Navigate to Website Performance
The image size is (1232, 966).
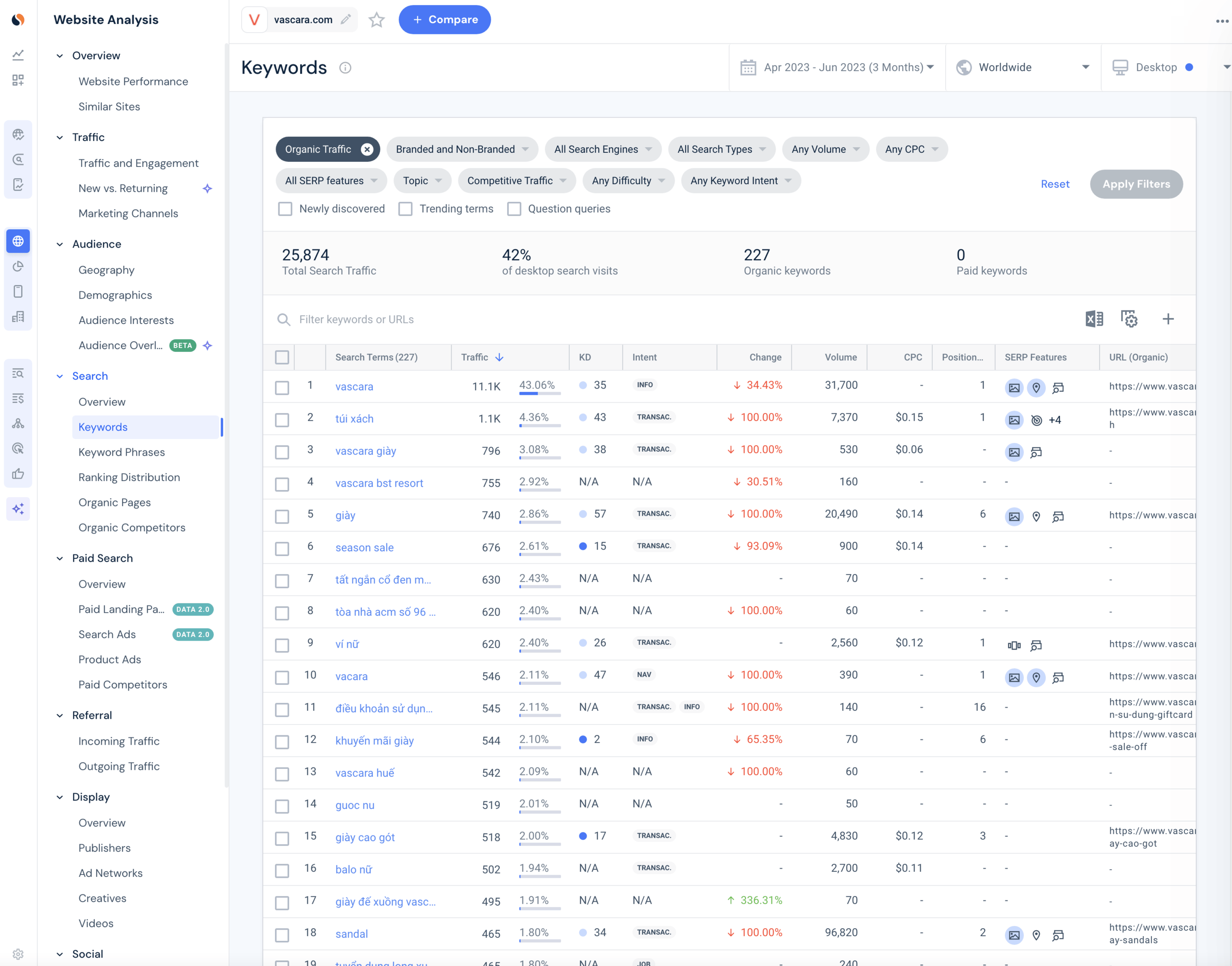coord(133,82)
